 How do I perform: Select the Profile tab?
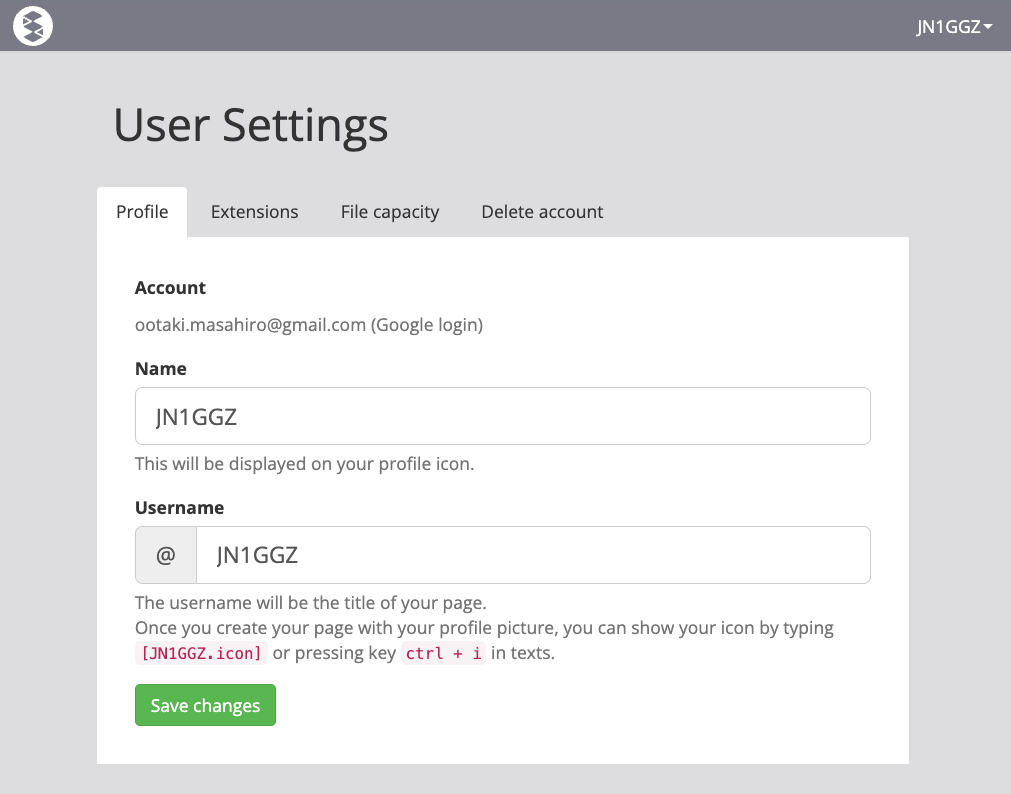[x=142, y=212]
